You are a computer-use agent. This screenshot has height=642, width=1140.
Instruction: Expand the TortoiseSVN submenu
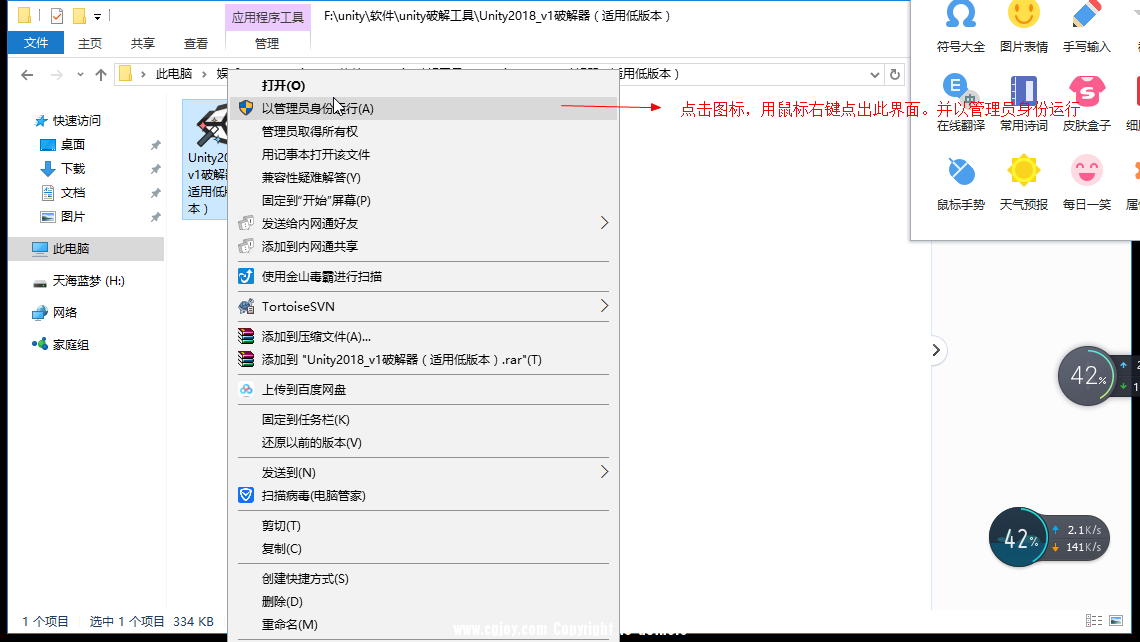[604, 306]
